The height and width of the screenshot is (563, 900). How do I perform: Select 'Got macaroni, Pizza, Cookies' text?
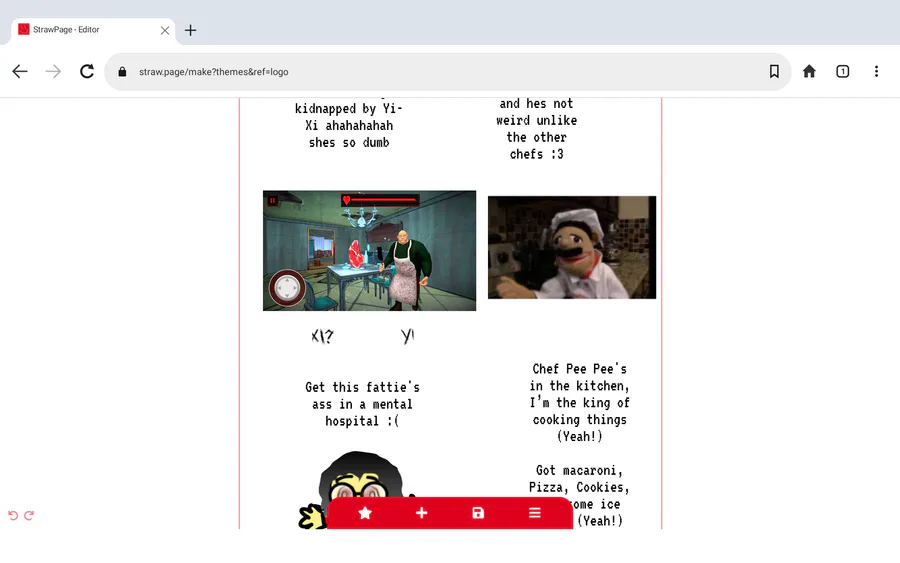[579, 495]
